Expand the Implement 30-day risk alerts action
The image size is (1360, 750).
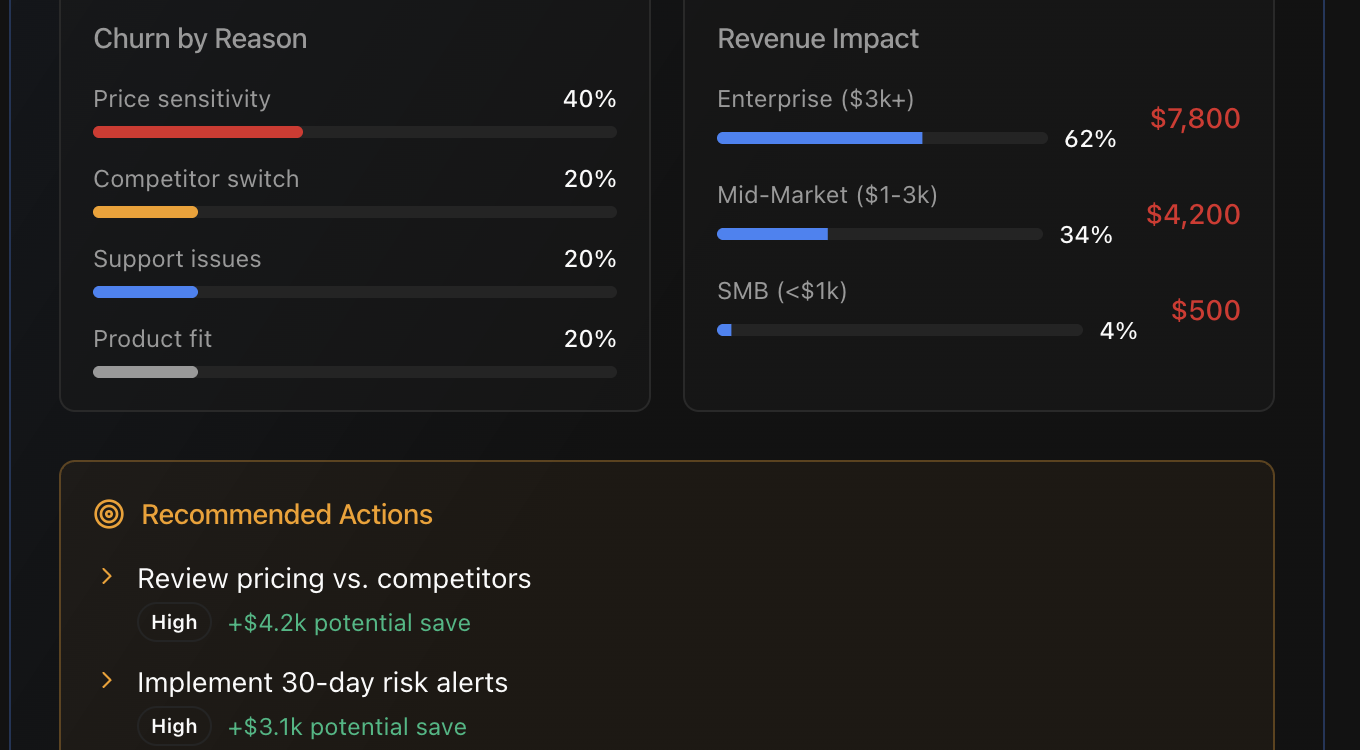322,682
